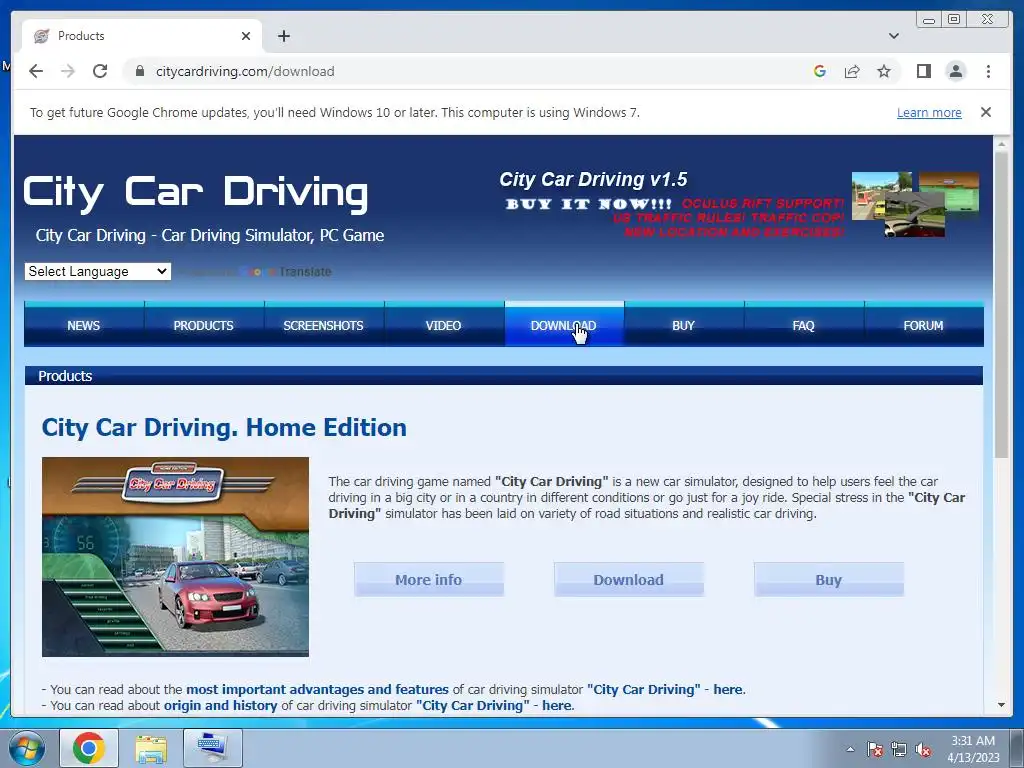Bookmark this page with star icon
Viewport: 1024px width, 768px height.
point(884,71)
